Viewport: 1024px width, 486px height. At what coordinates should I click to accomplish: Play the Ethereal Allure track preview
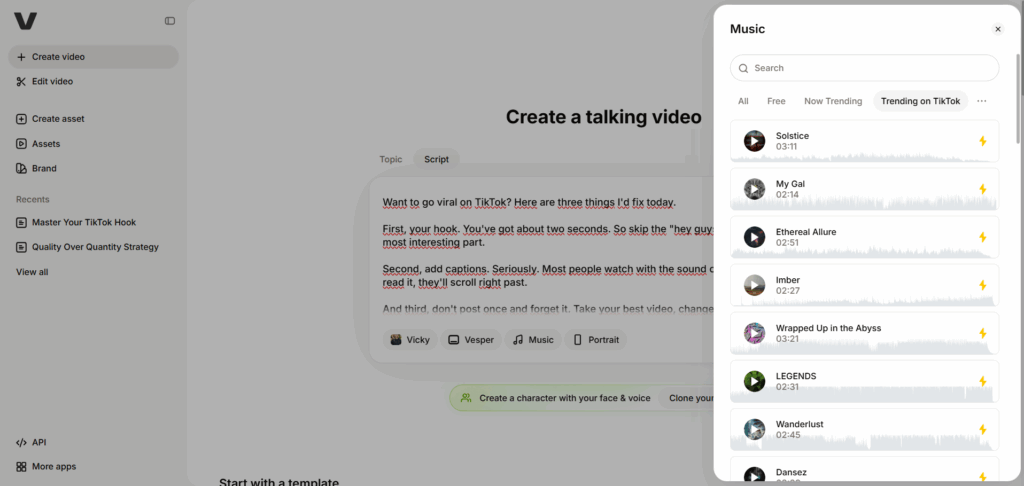(754, 237)
